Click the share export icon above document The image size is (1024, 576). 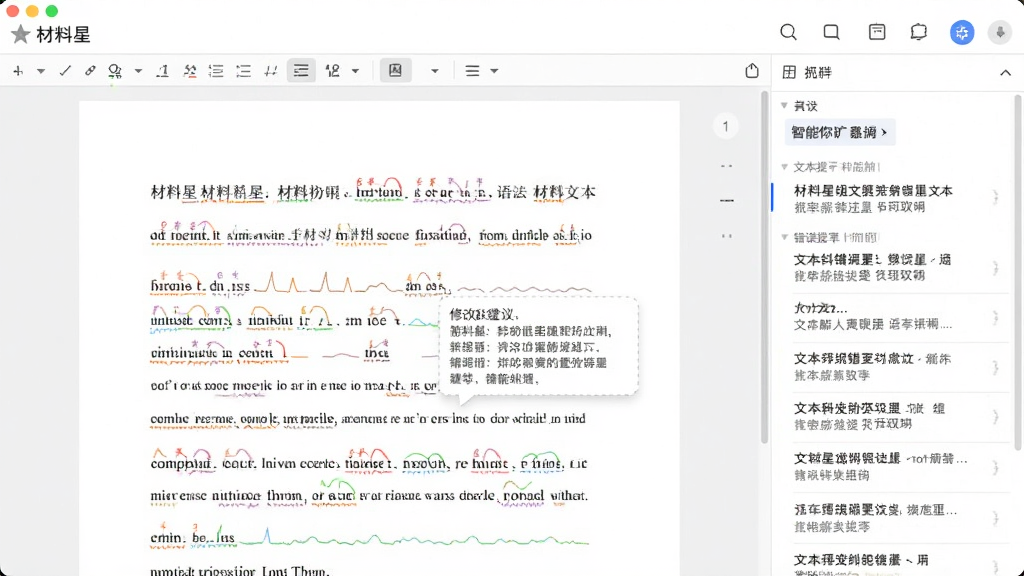coord(752,71)
